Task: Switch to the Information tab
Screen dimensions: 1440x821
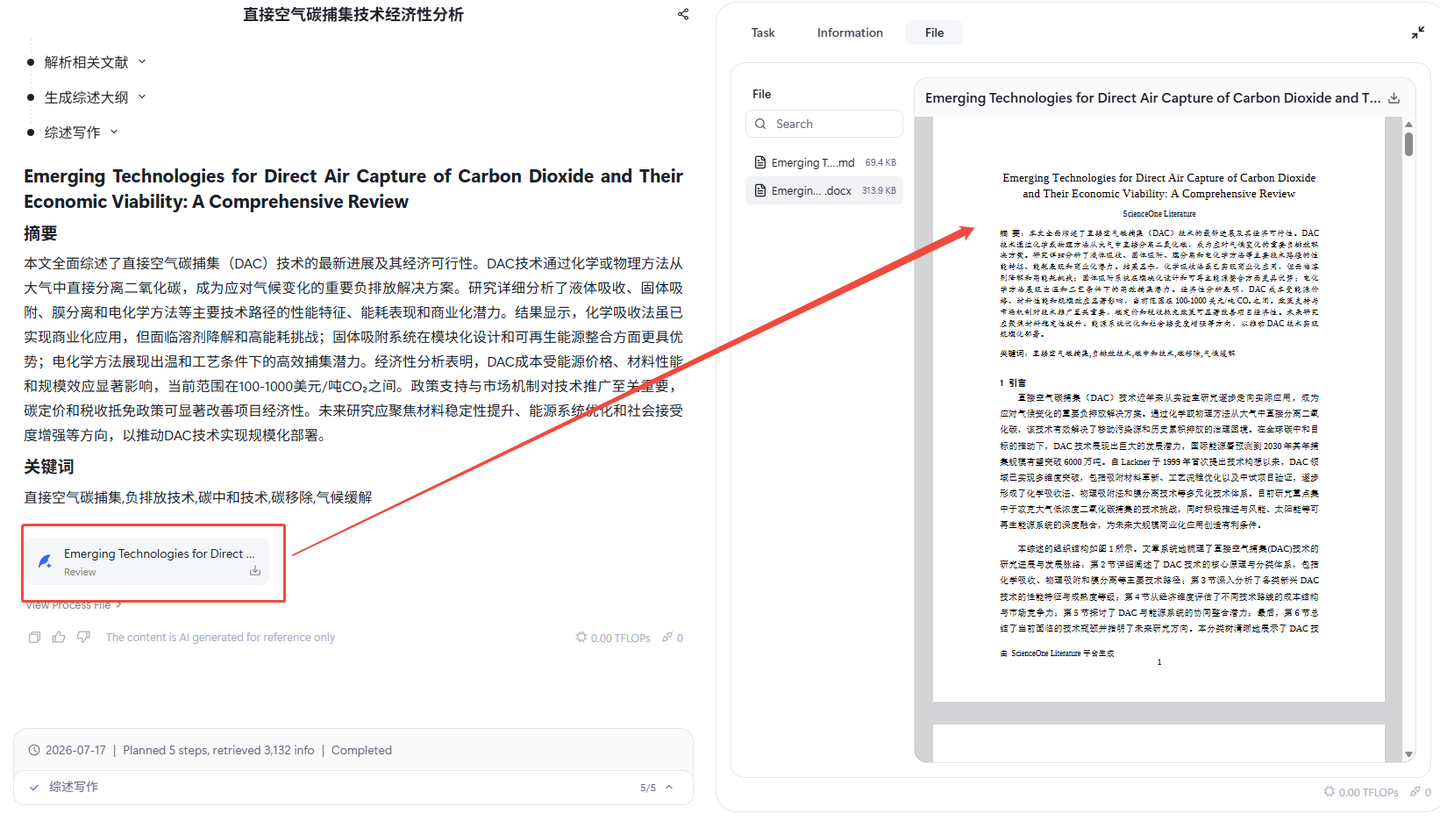Action: 850,33
